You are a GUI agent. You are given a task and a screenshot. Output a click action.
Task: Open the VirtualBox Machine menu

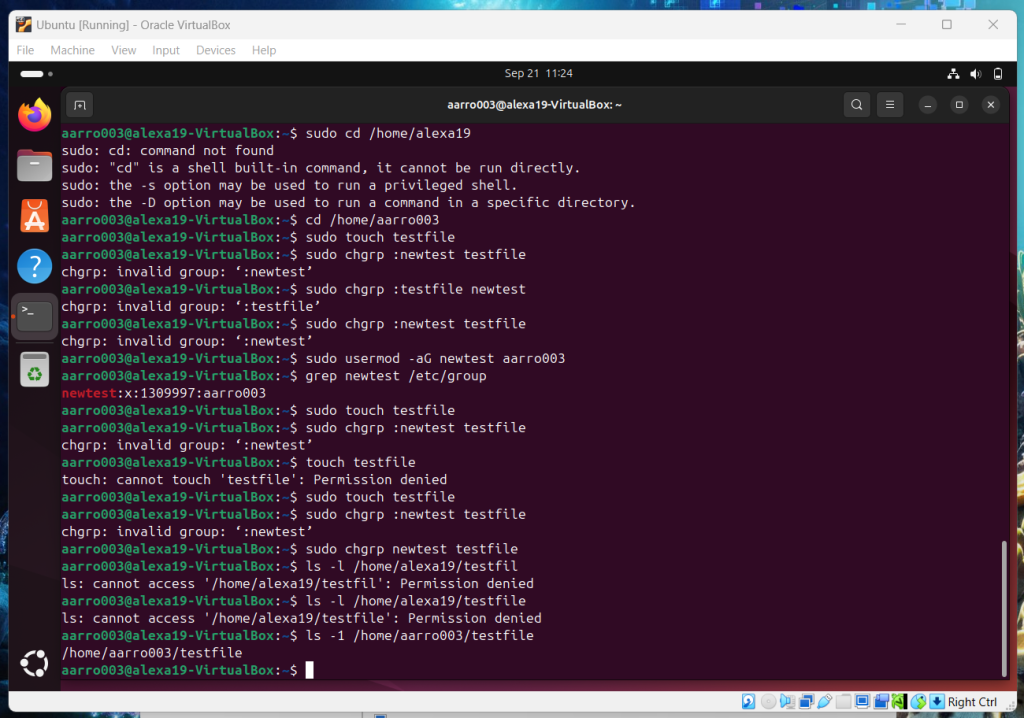click(x=72, y=50)
